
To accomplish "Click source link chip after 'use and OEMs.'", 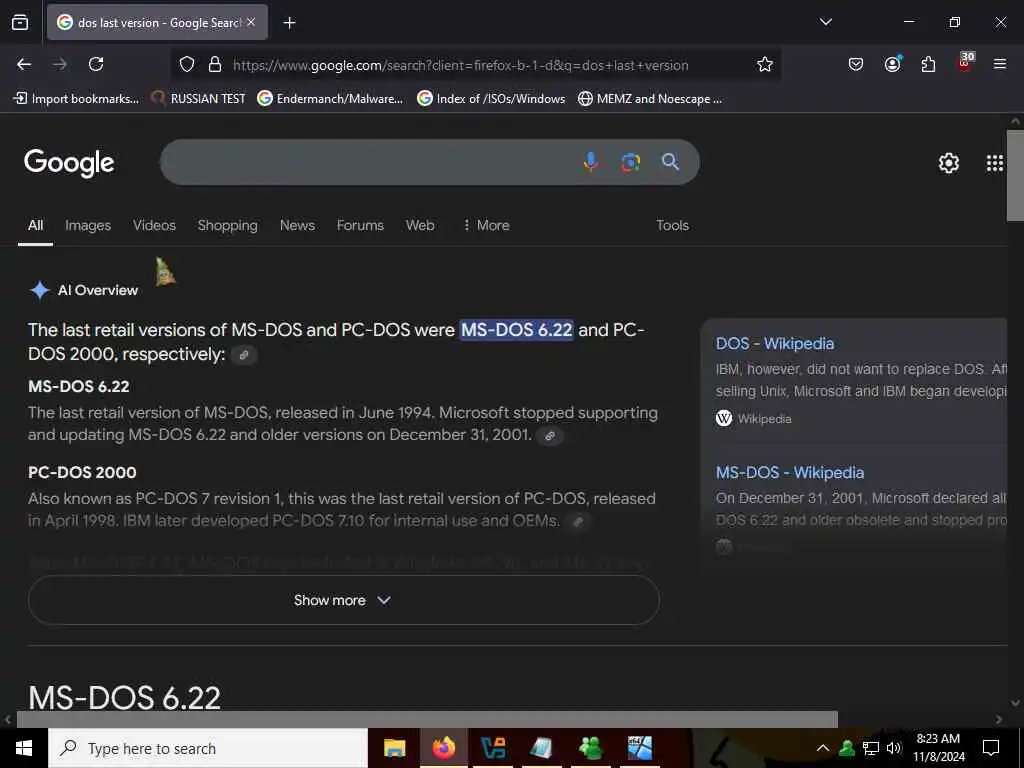I will point(577,522).
